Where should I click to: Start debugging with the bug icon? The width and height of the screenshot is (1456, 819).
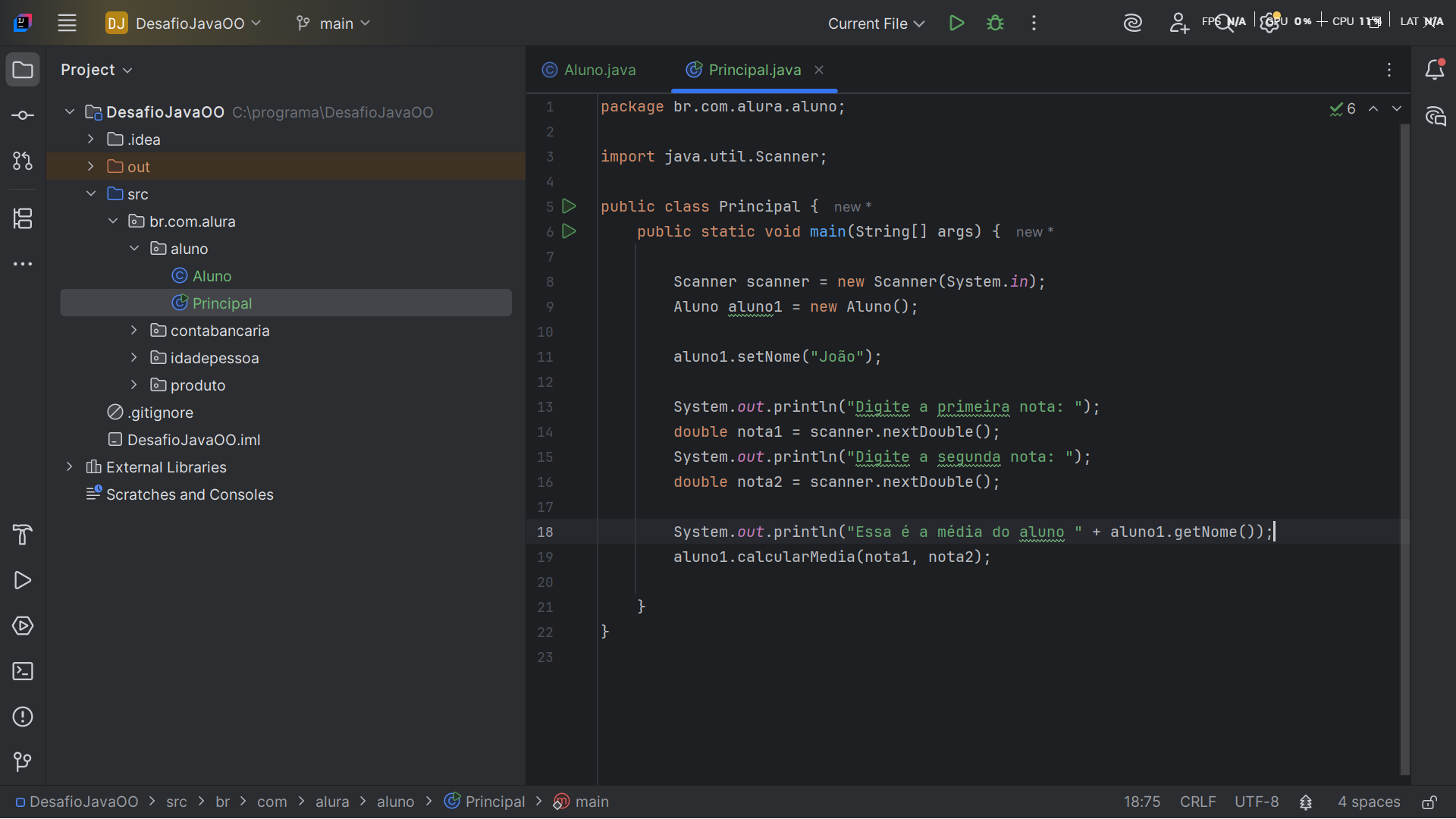click(x=995, y=23)
